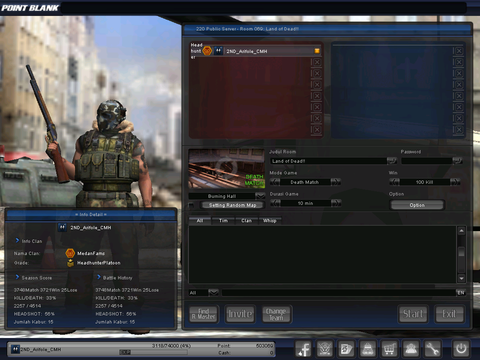Close the bottommost red team slot

[317, 130]
